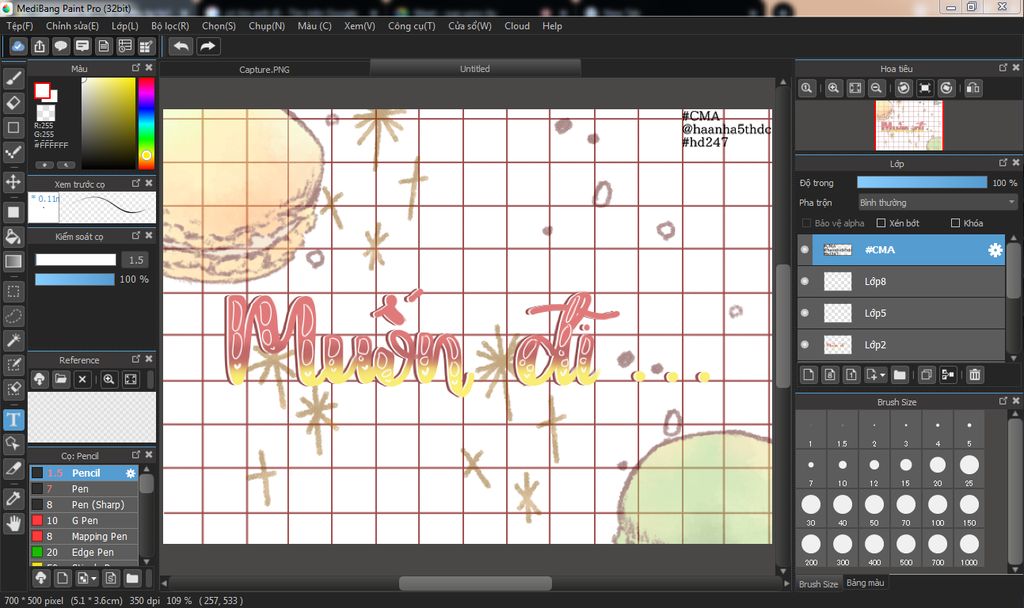The width and height of the screenshot is (1024, 608).
Task: Click the export/share icon in toolbar
Action: click(x=40, y=46)
